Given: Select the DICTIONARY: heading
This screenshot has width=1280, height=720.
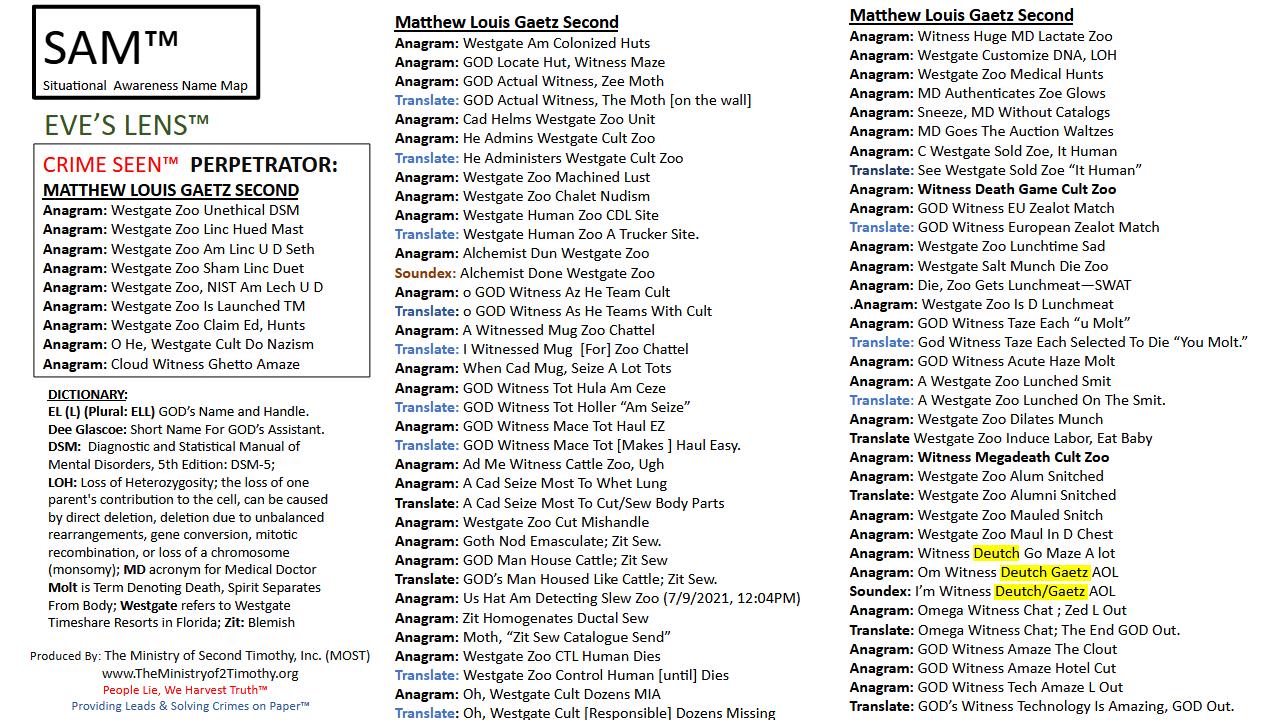Looking at the screenshot, I should (87, 394).
